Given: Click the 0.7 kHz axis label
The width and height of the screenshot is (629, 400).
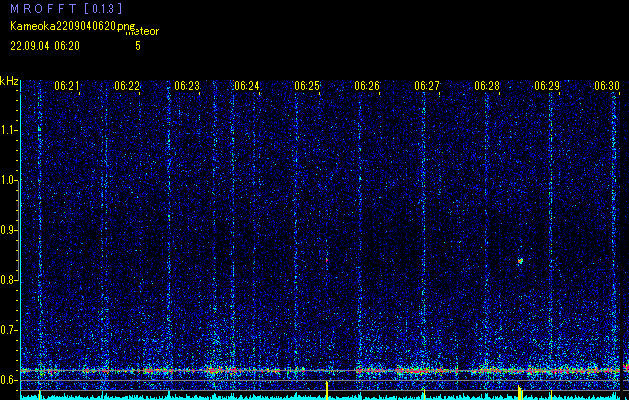Looking at the screenshot, I should pos(9,330).
